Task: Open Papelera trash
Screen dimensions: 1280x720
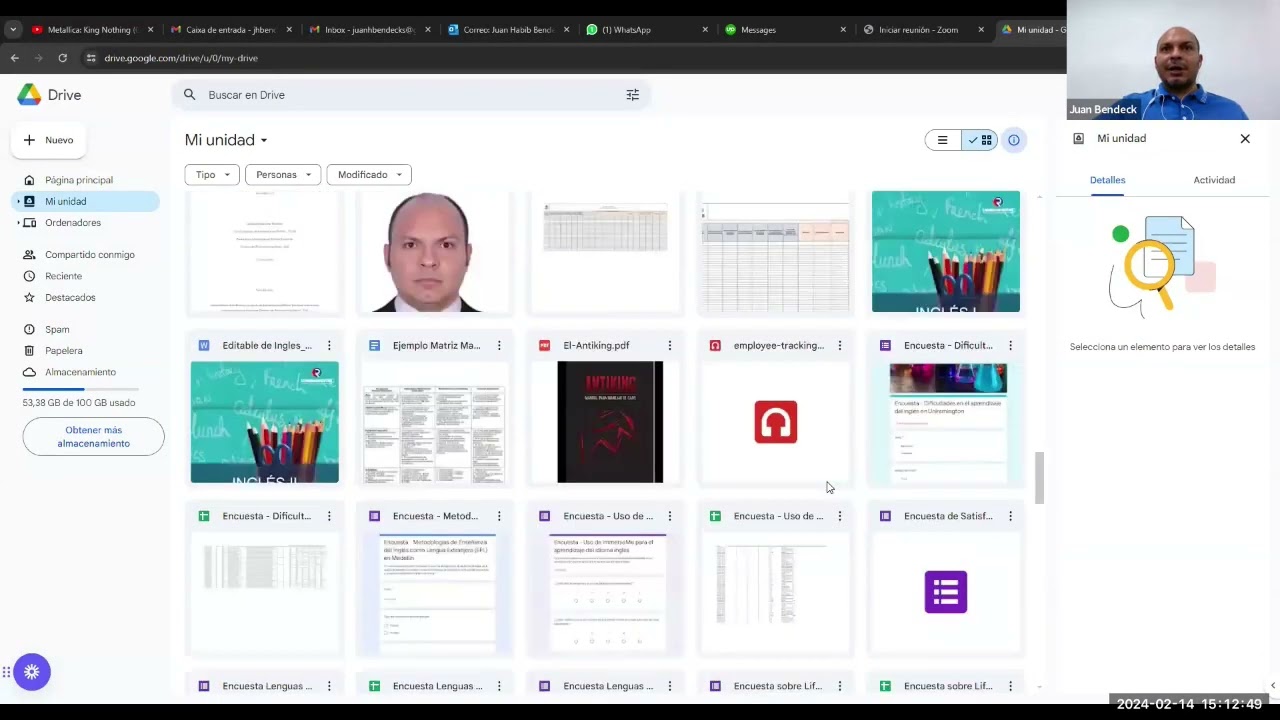Action: tap(64, 351)
